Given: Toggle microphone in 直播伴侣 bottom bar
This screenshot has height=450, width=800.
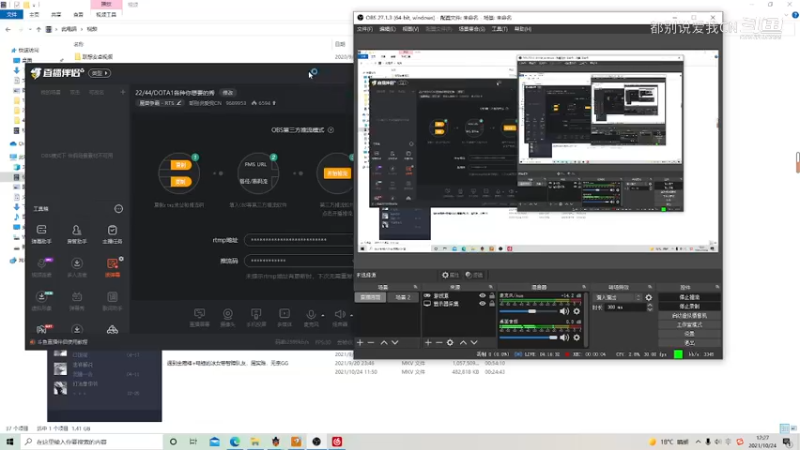Looking at the screenshot, I should pos(311,315).
